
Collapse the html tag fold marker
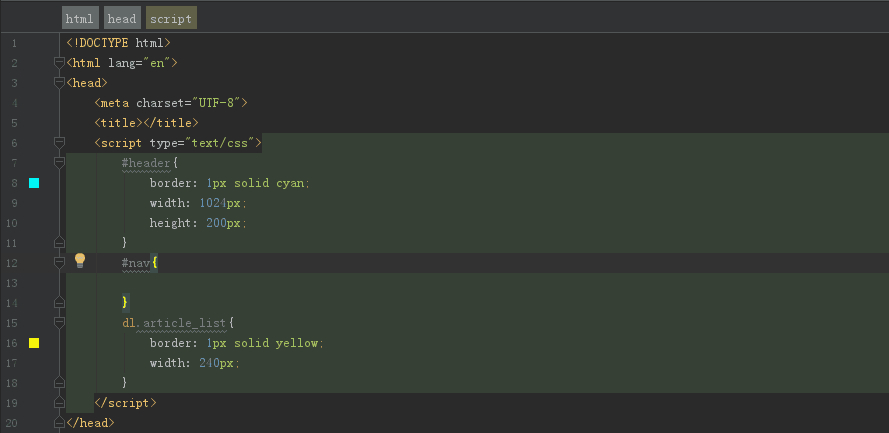pyautogui.click(x=59, y=63)
